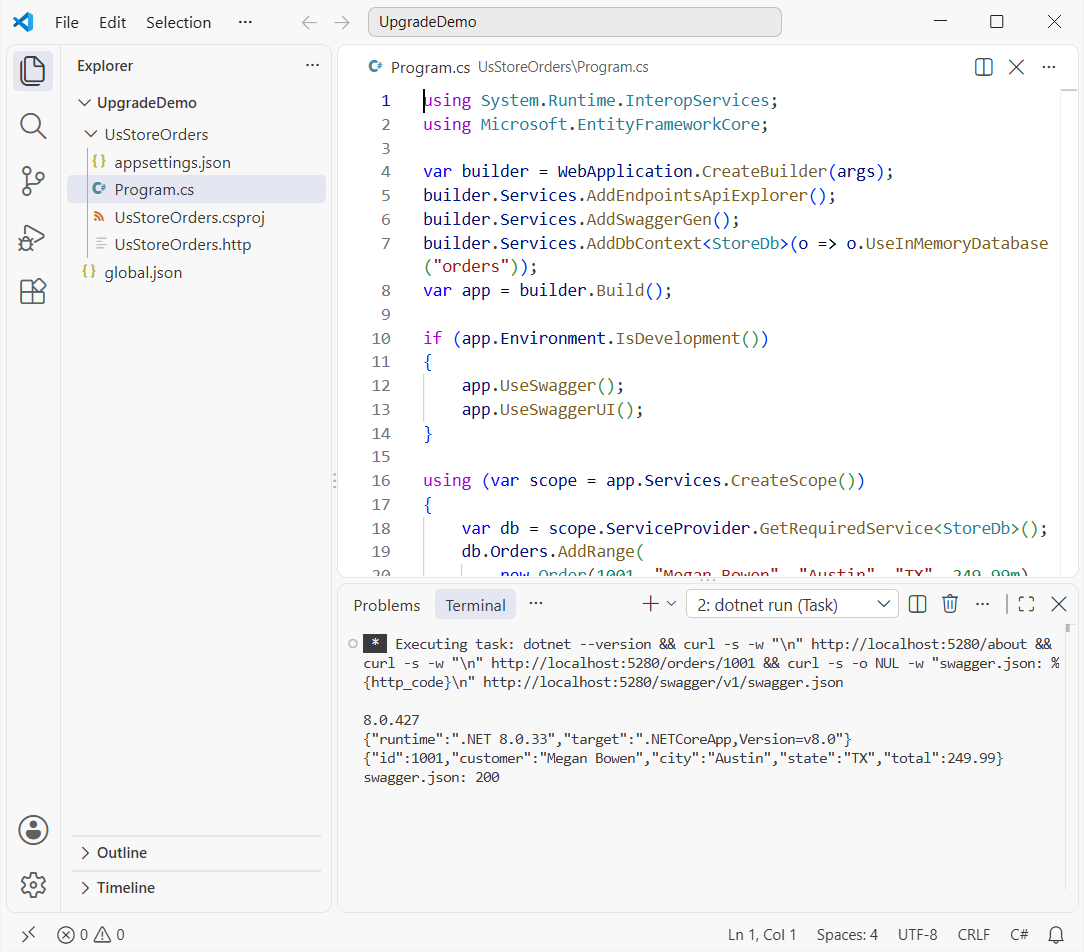Viewport: 1084px width, 952px height.
Task: Open Run and Debug view icon
Action: tap(32, 237)
